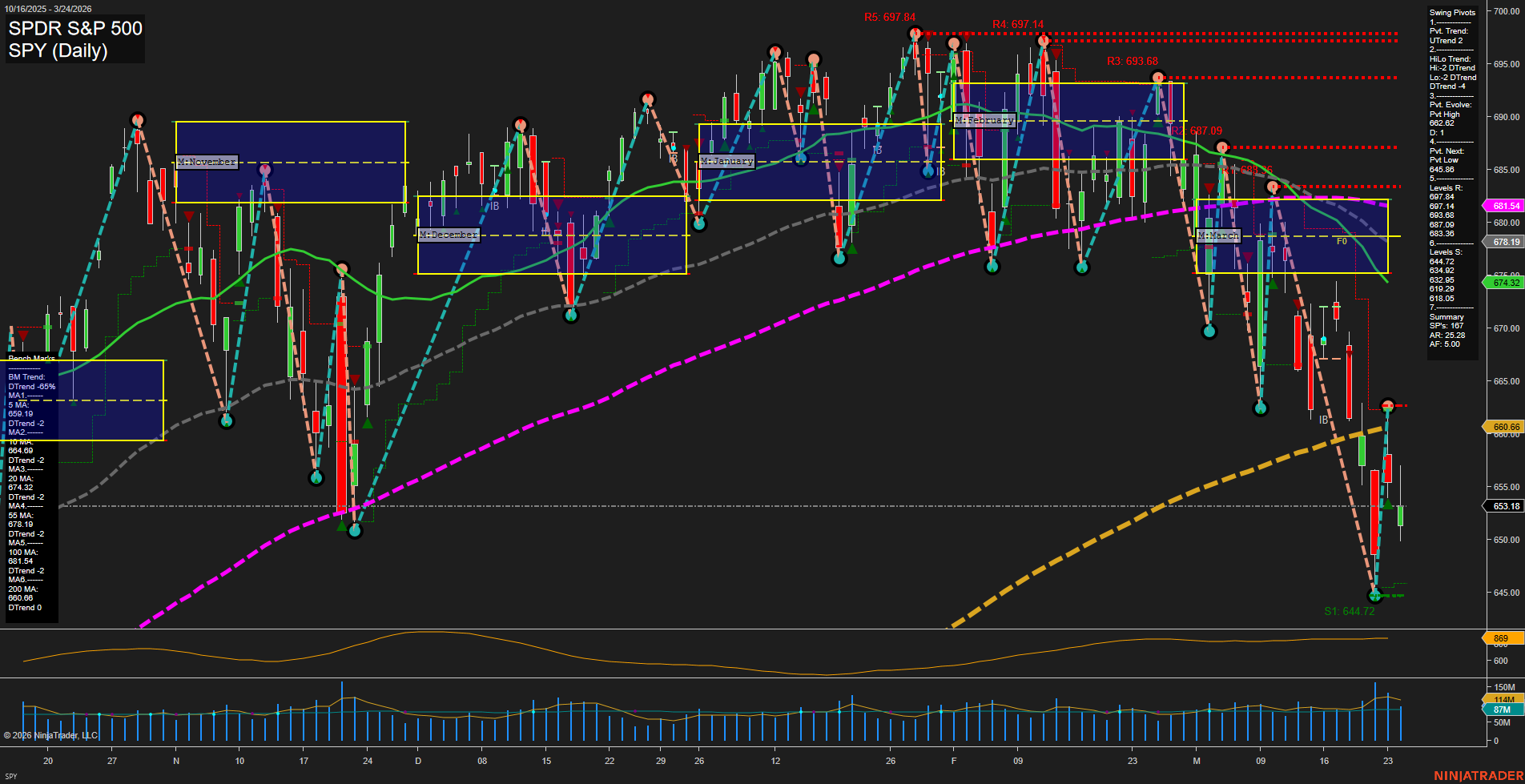Click the Swing Pivots panel heading
Screen dimensions: 1525x784
(1452, 13)
